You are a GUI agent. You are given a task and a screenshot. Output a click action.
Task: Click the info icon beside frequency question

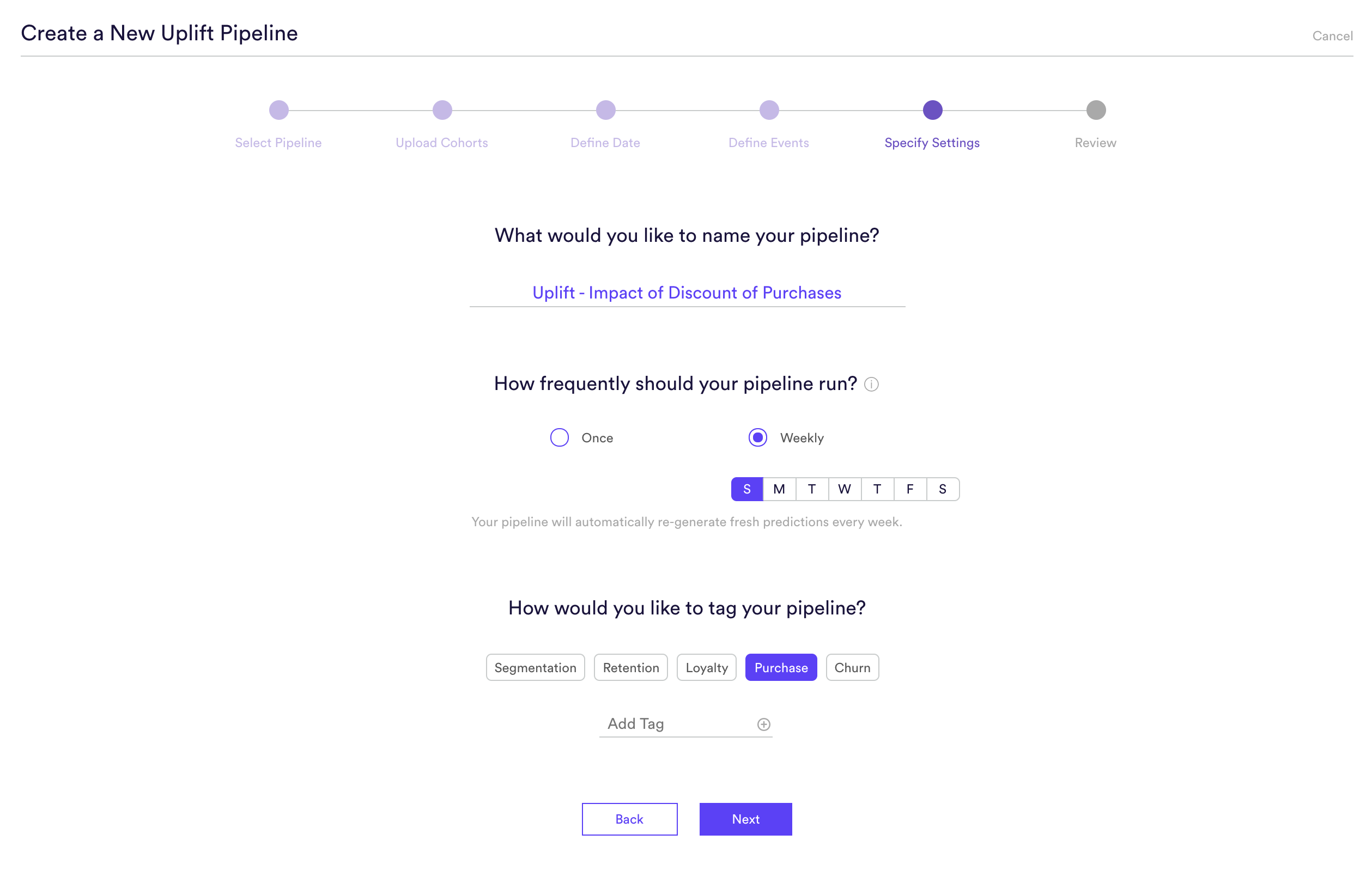click(871, 385)
